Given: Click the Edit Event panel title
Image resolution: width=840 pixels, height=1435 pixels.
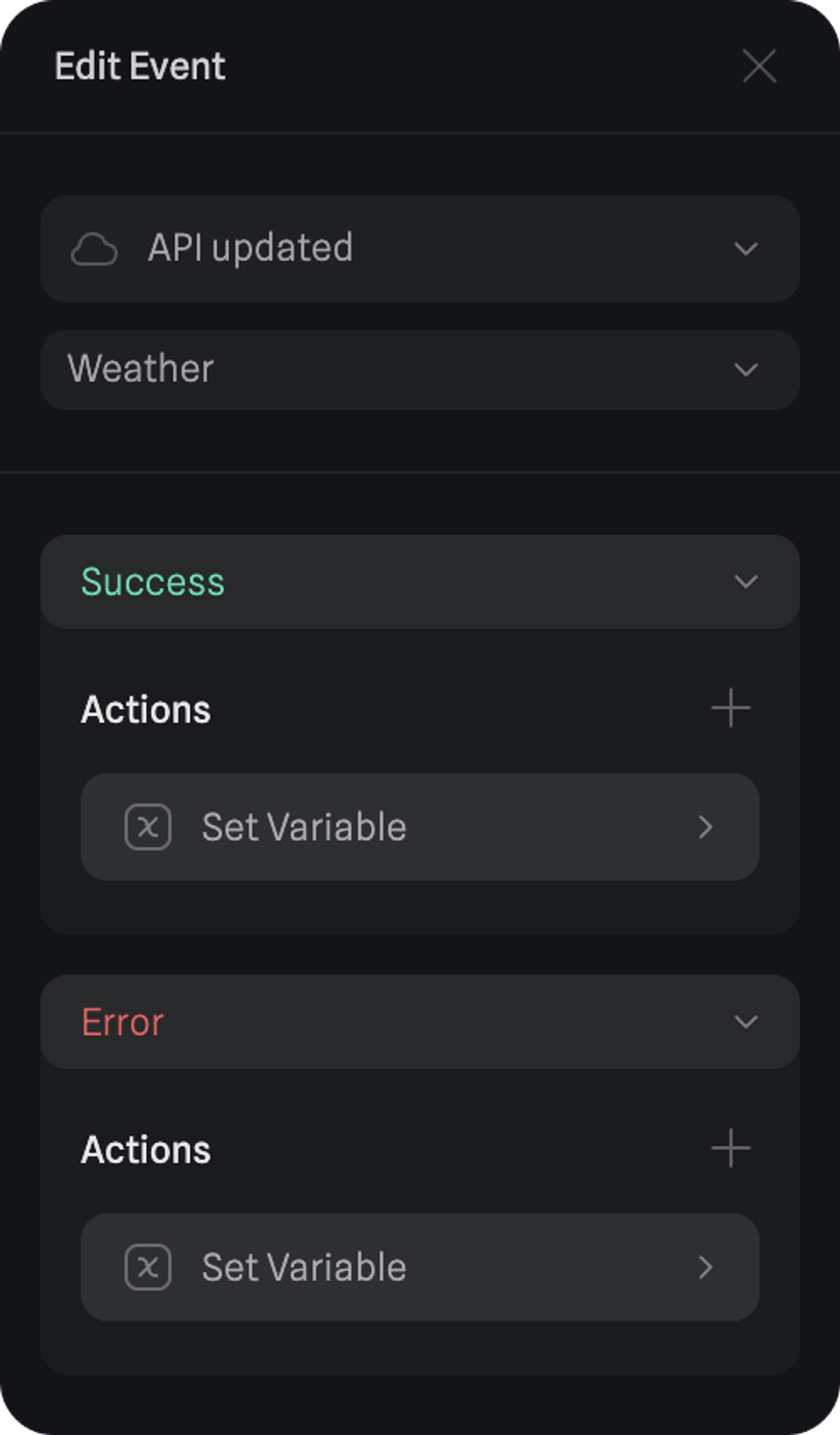Looking at the screenshot, I should point(140,66).
